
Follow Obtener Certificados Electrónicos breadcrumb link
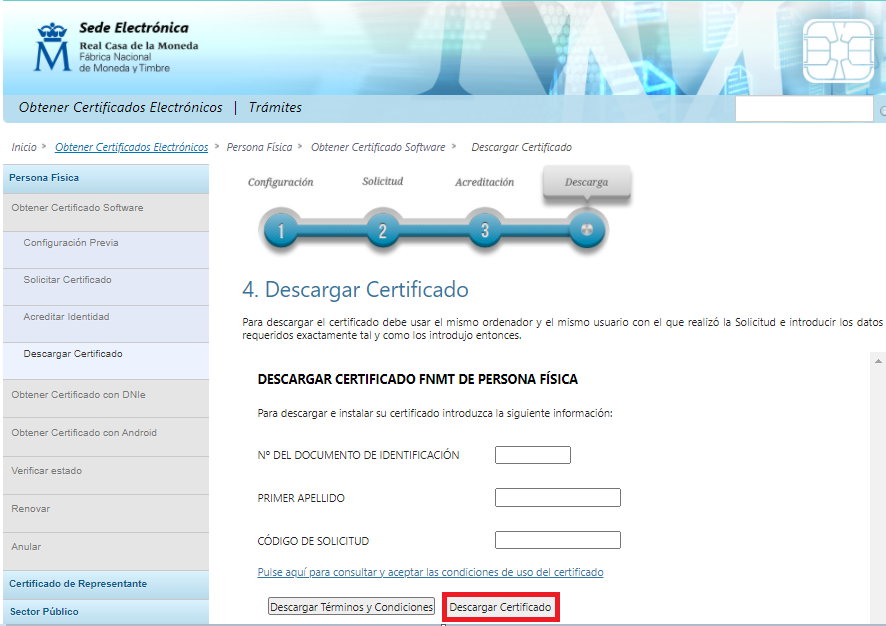click(x=132, y=147)
